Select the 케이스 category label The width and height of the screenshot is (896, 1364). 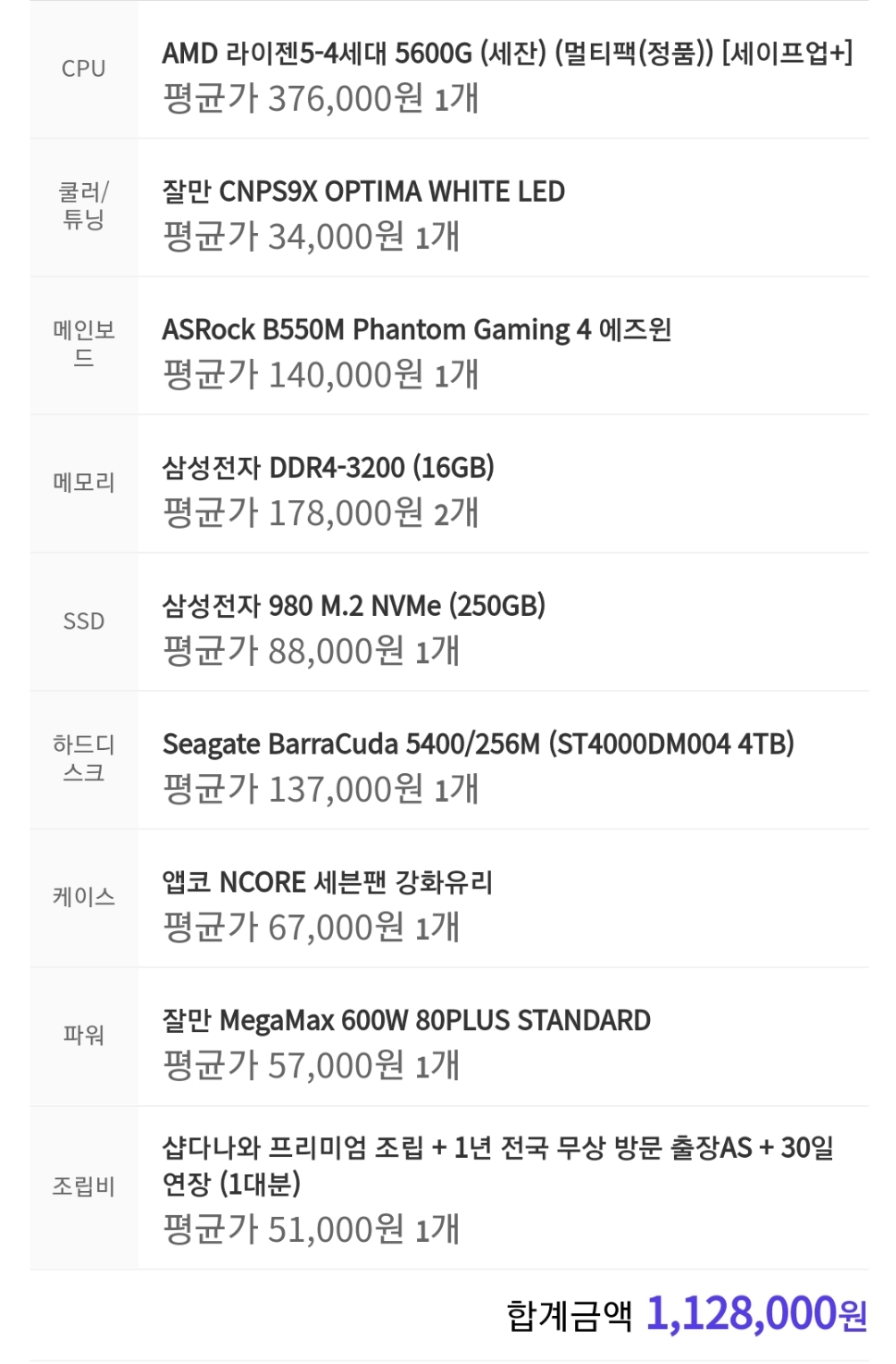click(x=83, y=896)
